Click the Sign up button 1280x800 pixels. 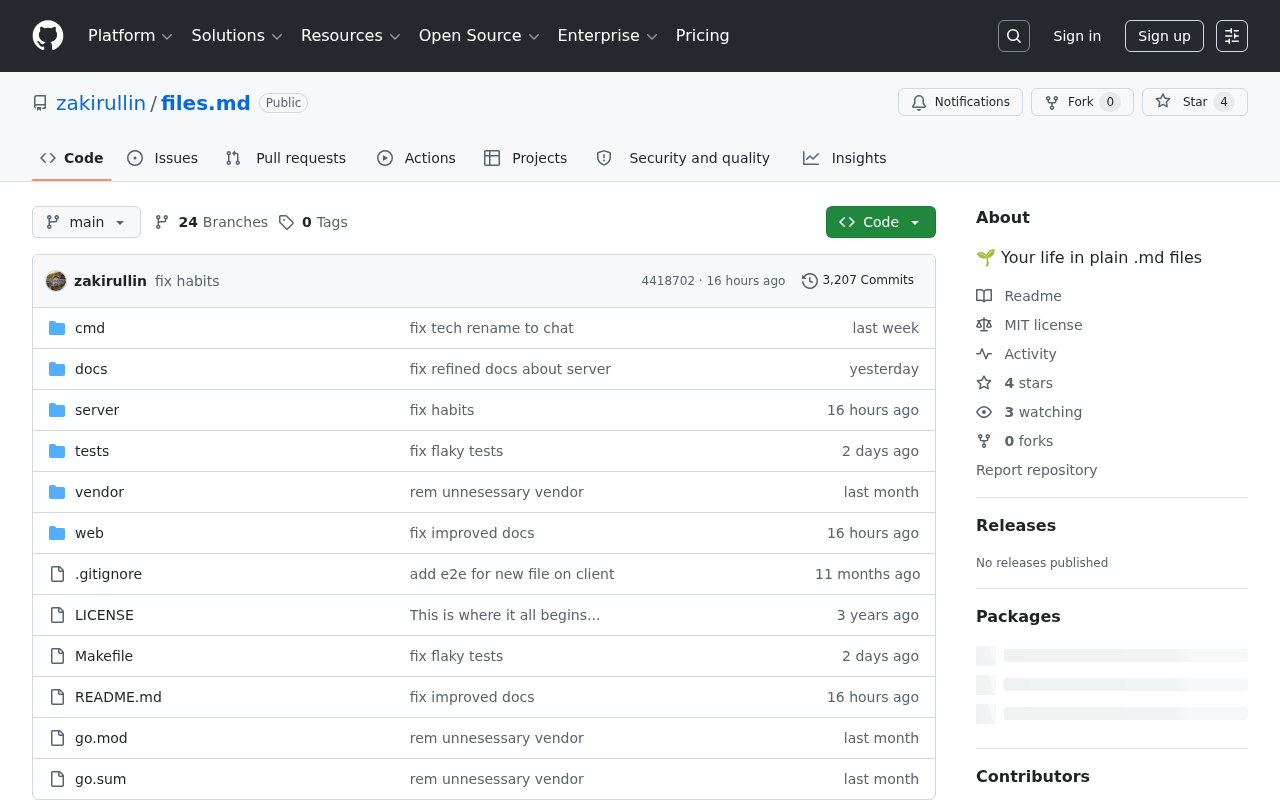pyautogui.click(x=1164, y=36)
